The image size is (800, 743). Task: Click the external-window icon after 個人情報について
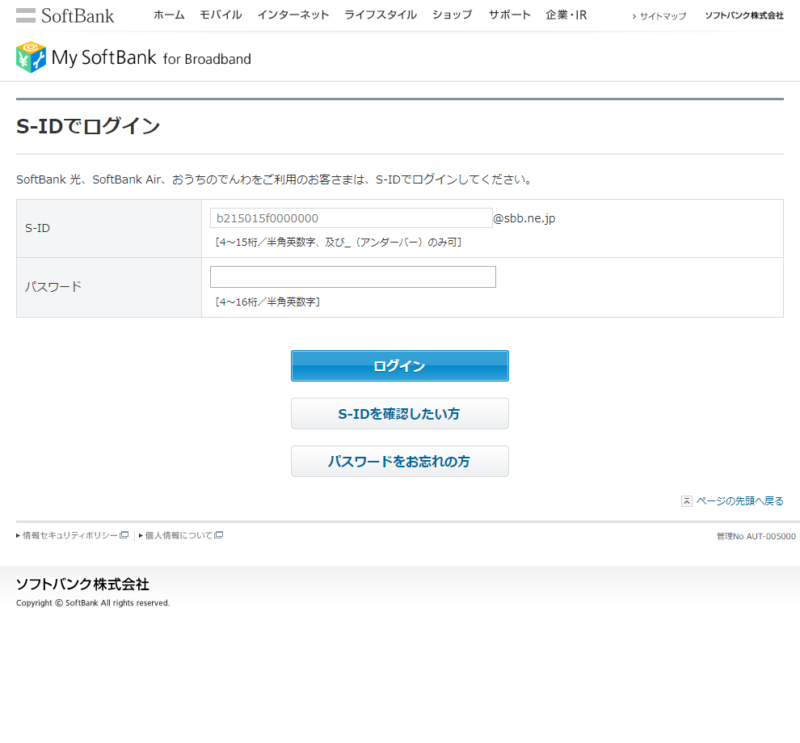tap(219, 535)
